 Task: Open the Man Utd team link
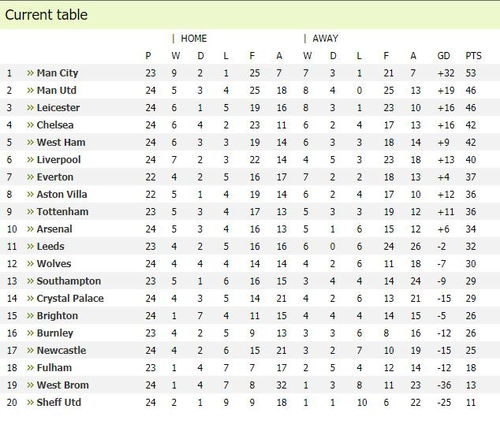click(57, 90)
